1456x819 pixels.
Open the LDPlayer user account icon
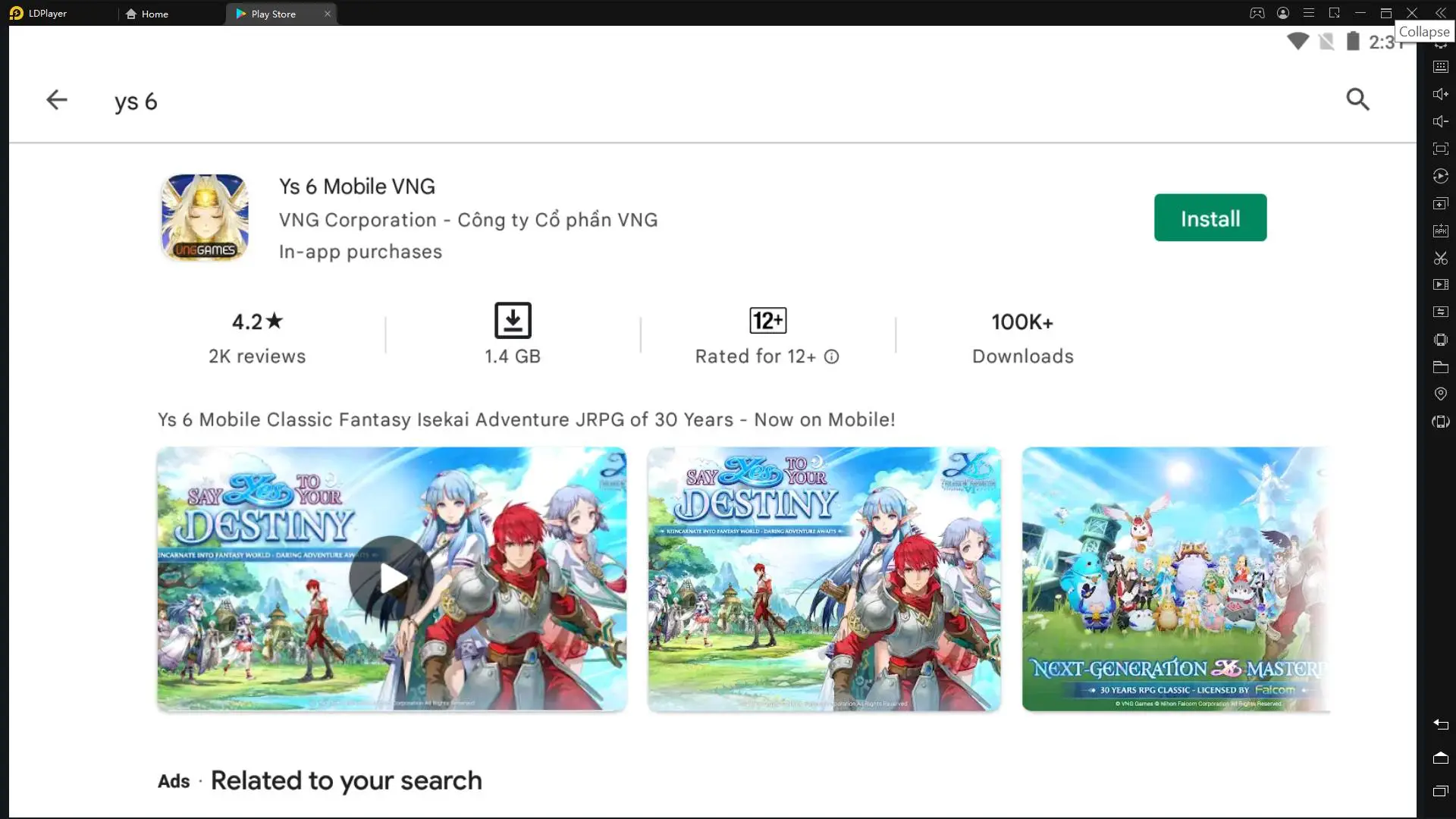click(1283, 13)
